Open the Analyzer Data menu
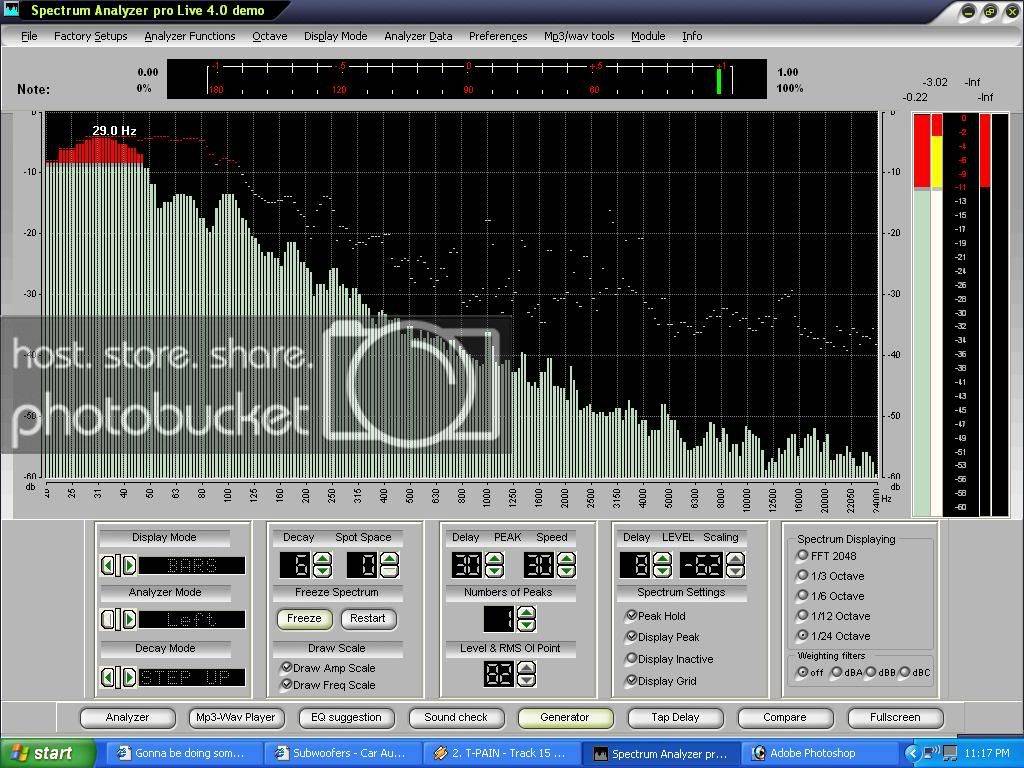Screen dimensions: 1024x768 coord(418,36)
